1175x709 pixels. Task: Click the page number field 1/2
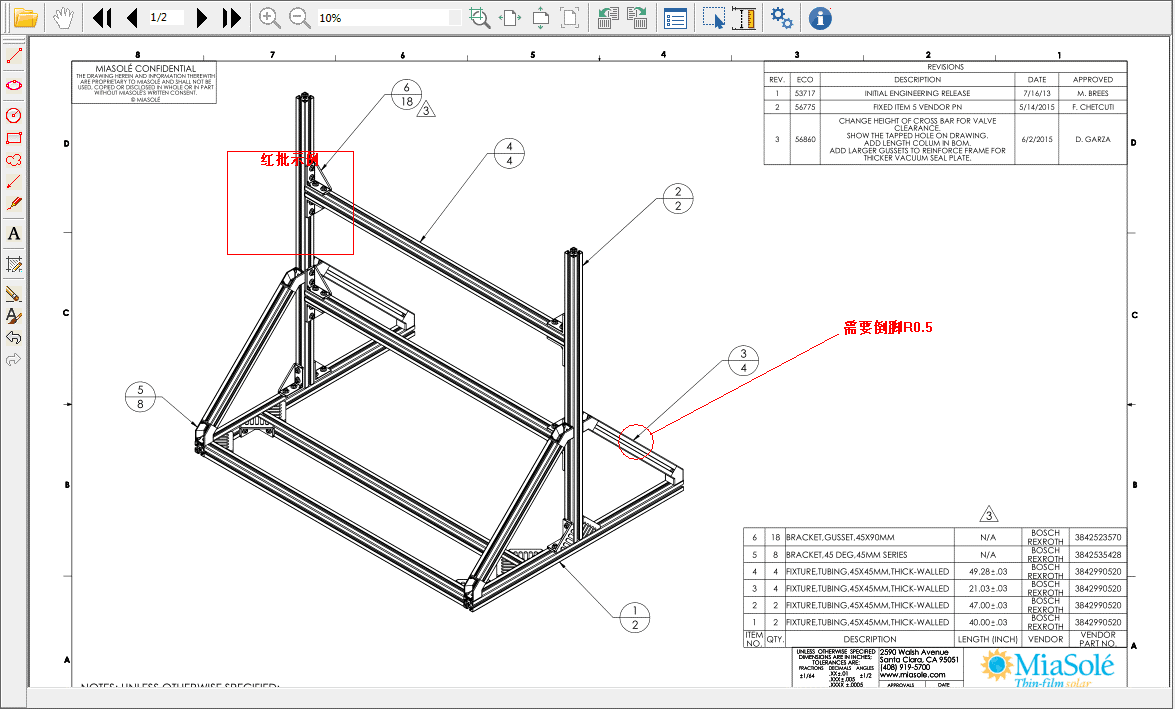point(165,17)
